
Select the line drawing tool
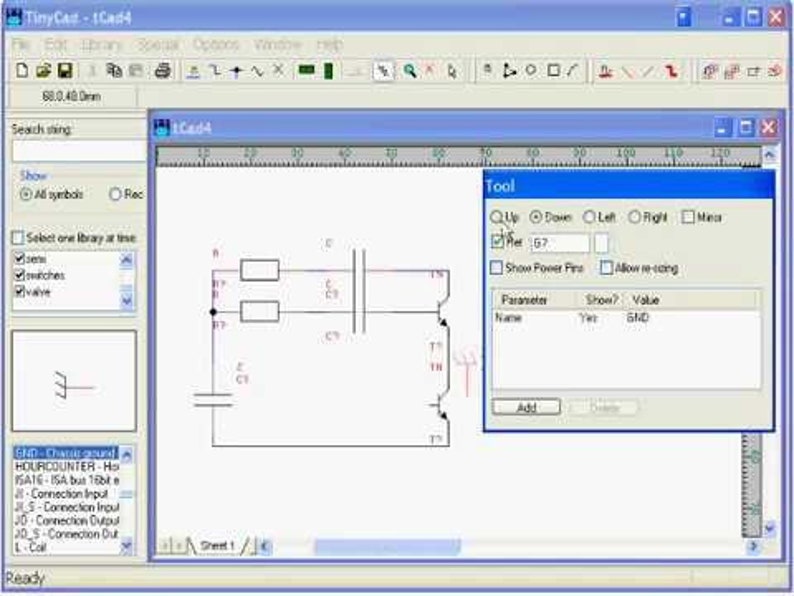(573, 70)
